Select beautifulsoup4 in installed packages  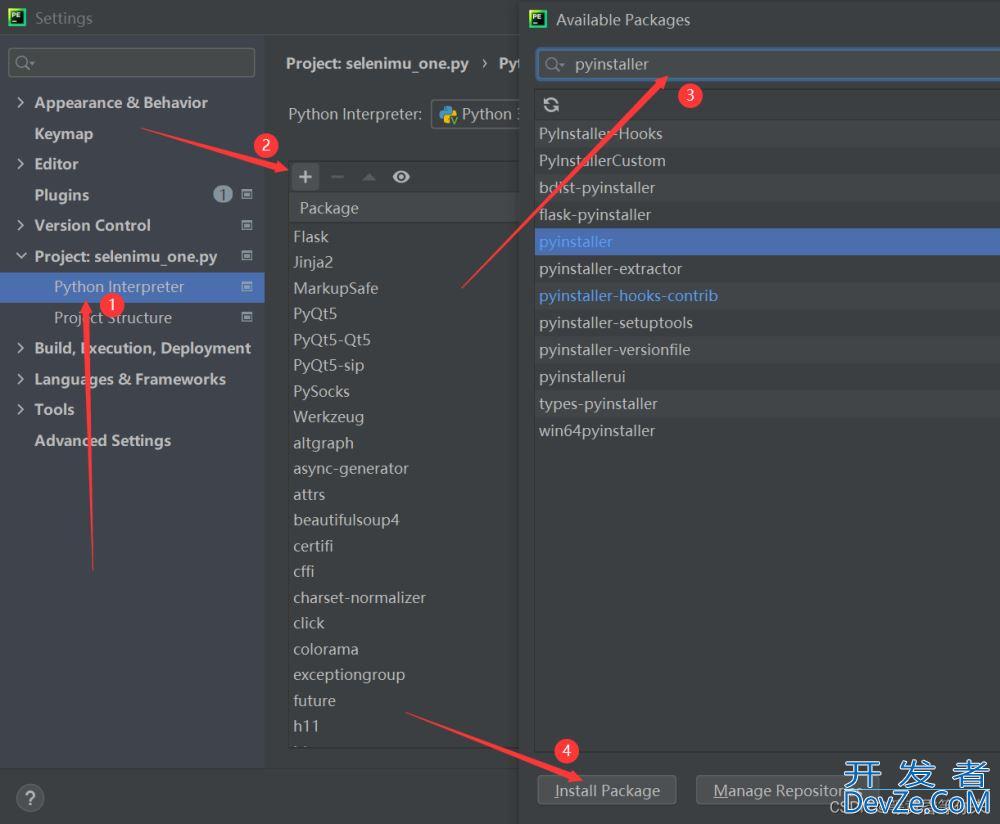click(403, 520)
